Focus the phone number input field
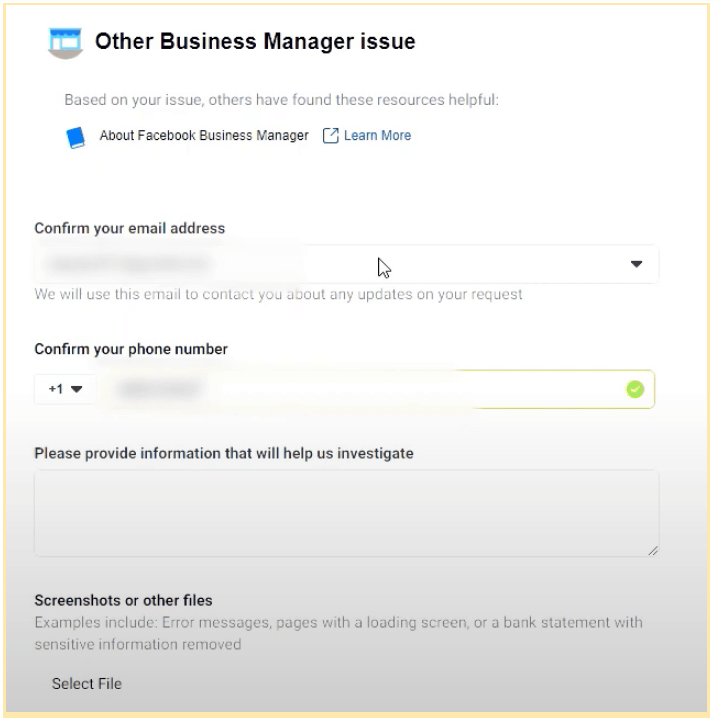This screenshot has height=722, width=721. 378,389
